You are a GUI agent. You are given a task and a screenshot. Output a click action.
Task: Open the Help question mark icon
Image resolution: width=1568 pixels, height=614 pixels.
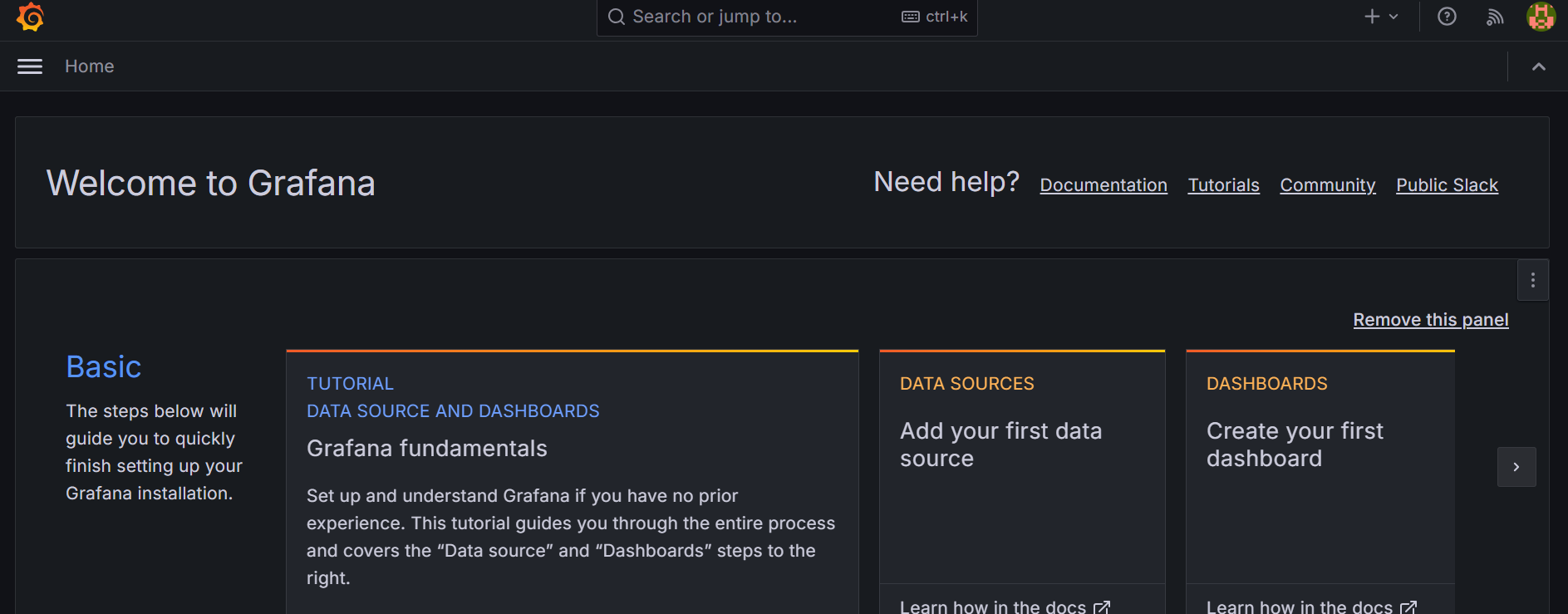tap(1447, 17)
